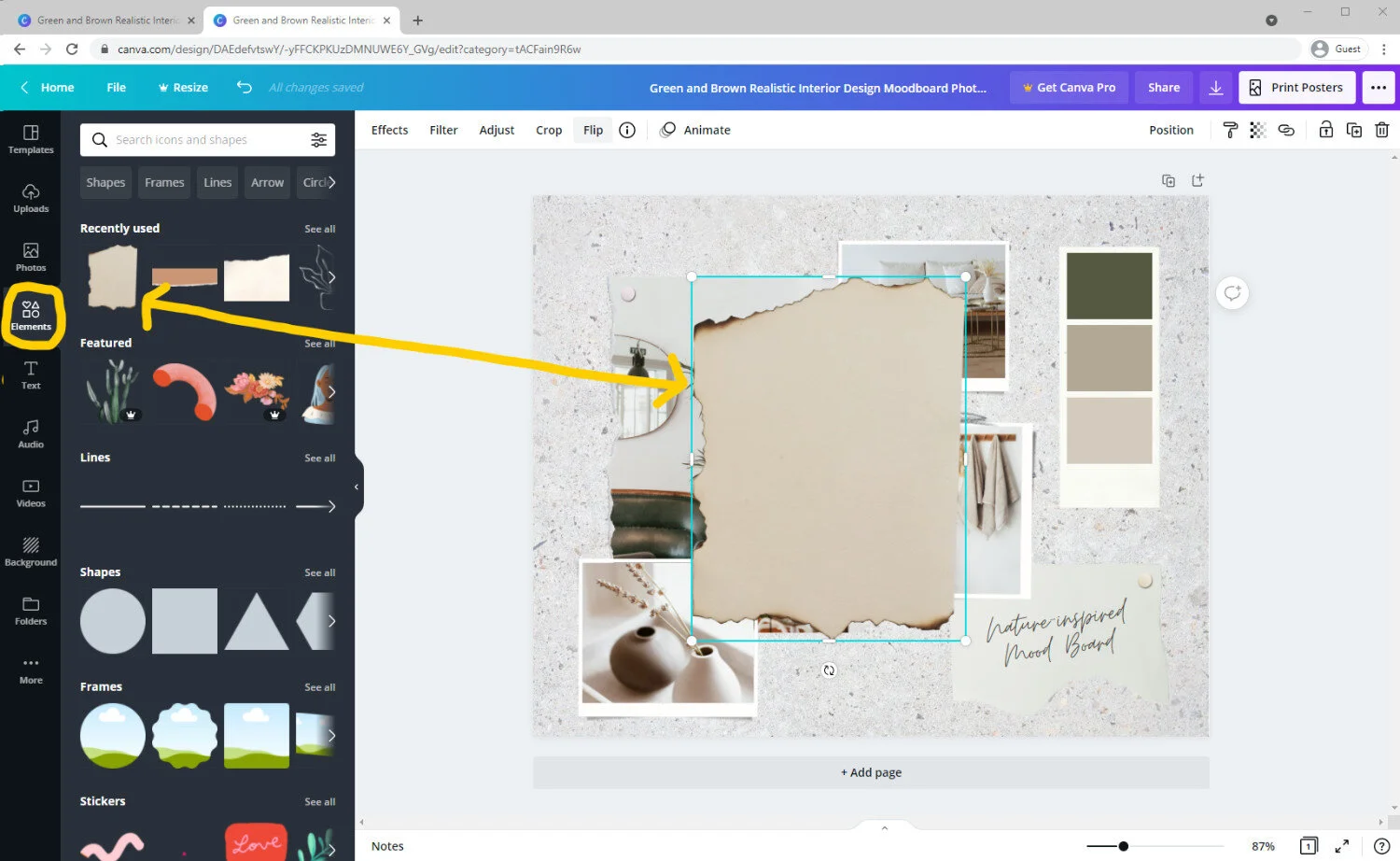Select the Audio sidebar icon

point(31,432)
